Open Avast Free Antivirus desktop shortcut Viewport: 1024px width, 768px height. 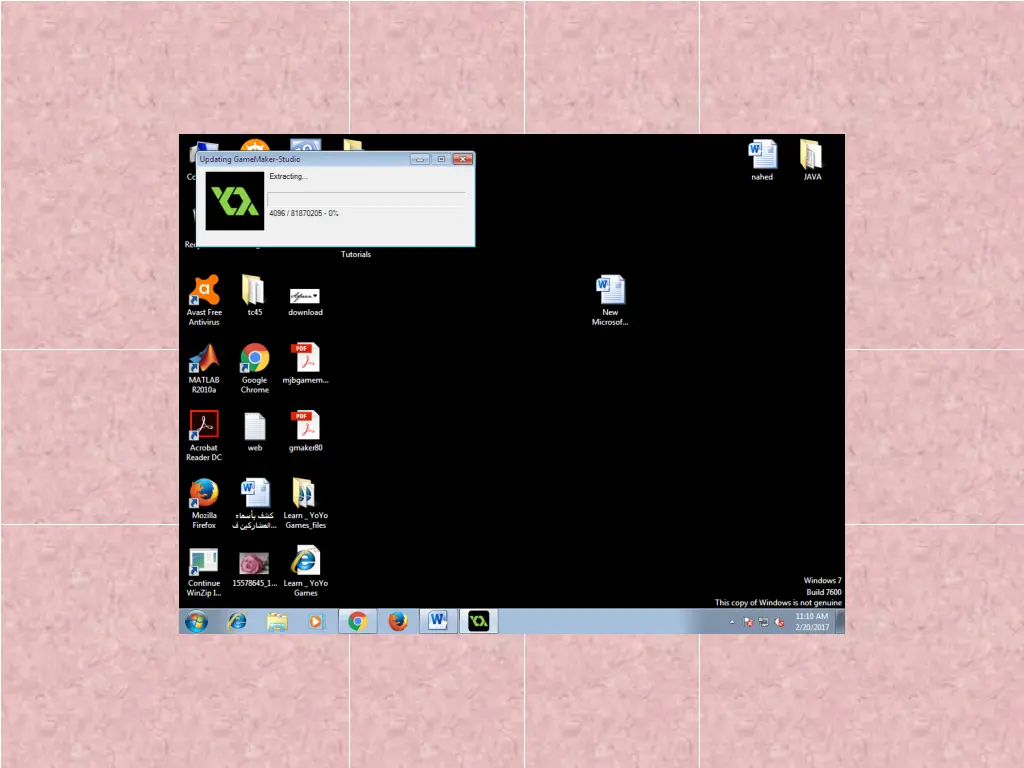coord(204,292)
